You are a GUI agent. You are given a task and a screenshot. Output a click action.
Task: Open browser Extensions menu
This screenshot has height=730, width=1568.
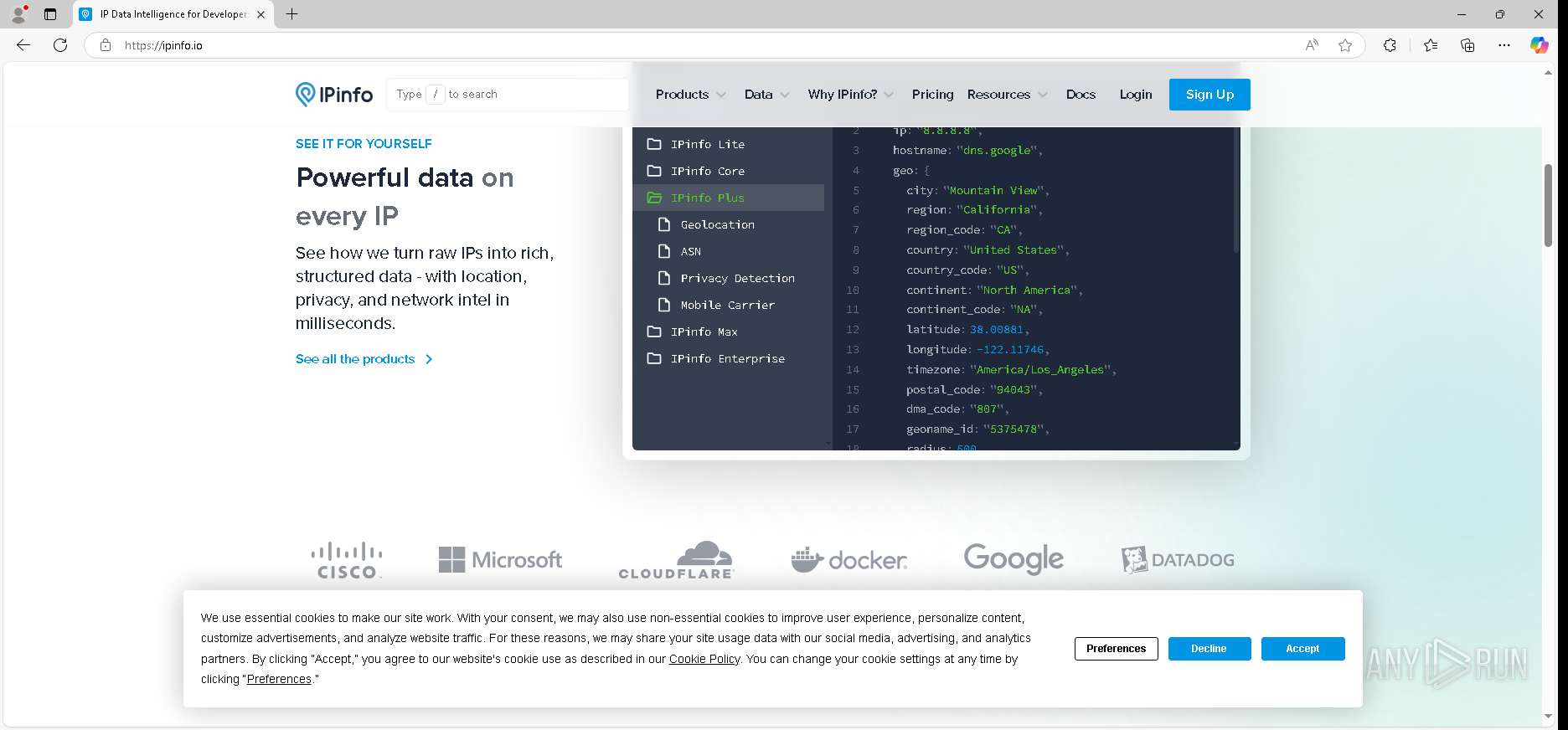[x=1390, y=45]
